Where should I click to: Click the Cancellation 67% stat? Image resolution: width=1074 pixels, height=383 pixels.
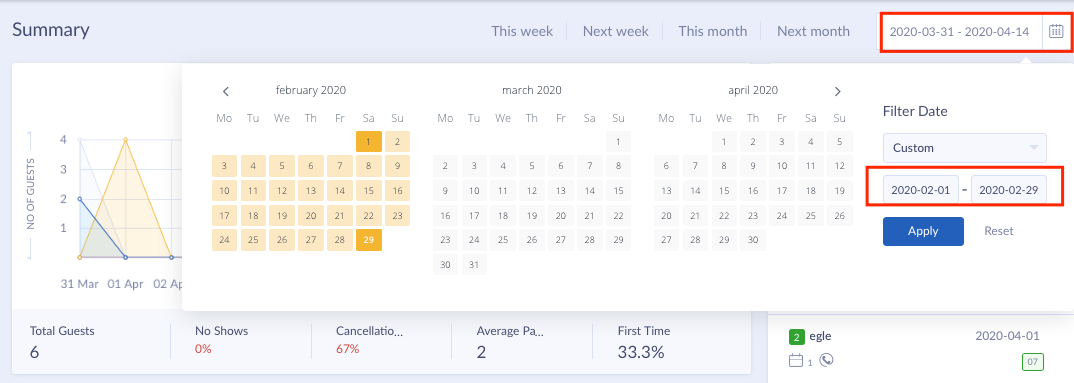tap(348, 349)
